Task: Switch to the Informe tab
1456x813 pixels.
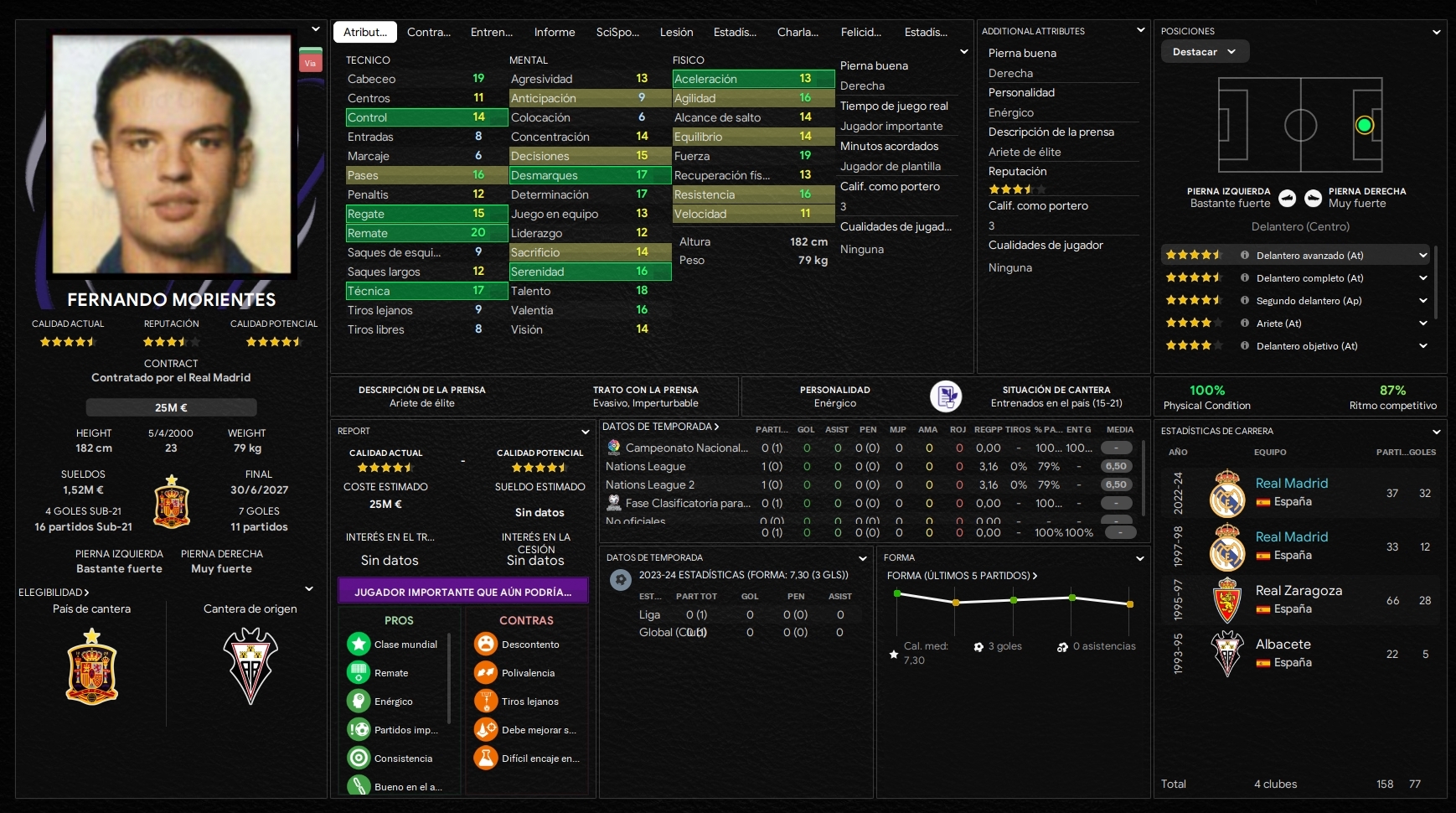Action: 555,32
